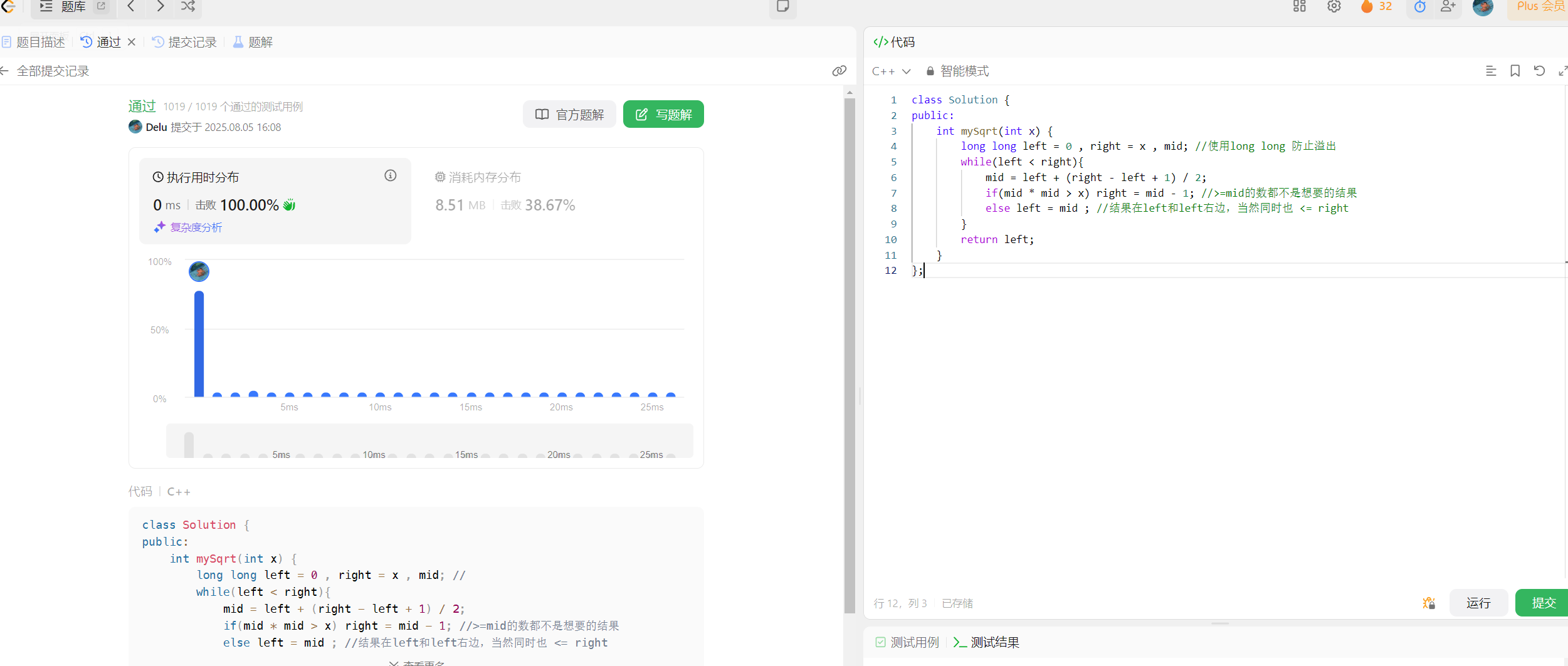Click Delu author avatar

point(135,127)
